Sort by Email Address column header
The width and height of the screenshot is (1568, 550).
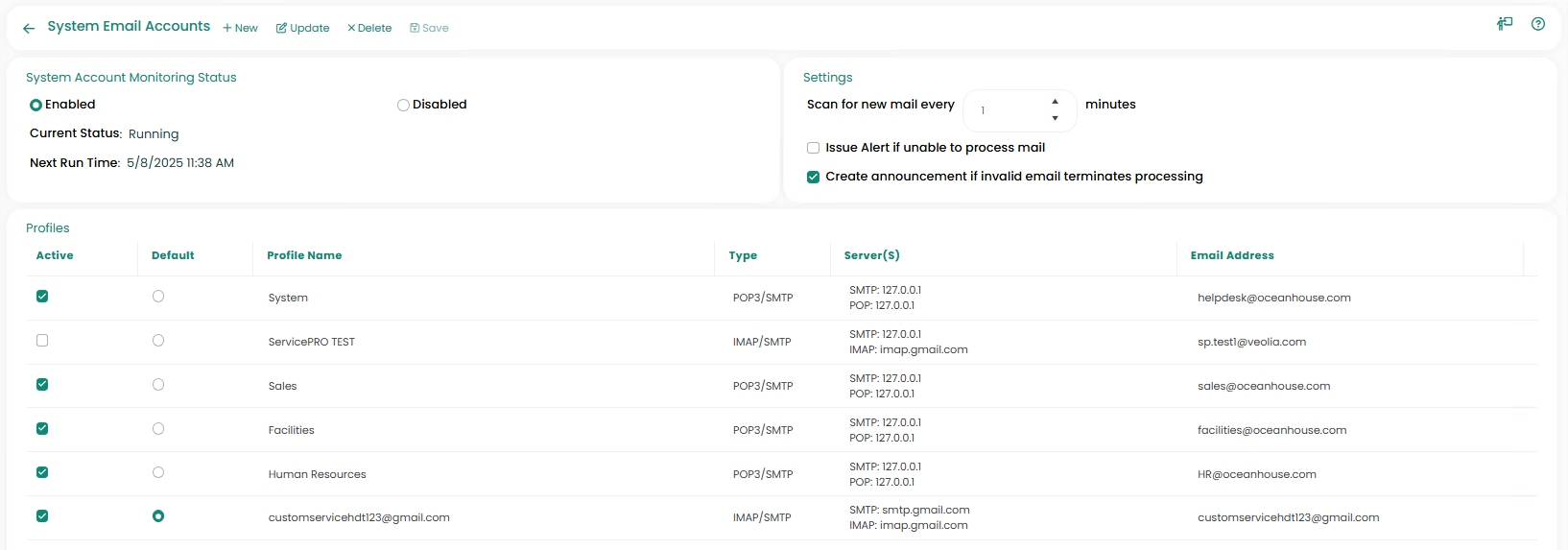pos(1232,255)
